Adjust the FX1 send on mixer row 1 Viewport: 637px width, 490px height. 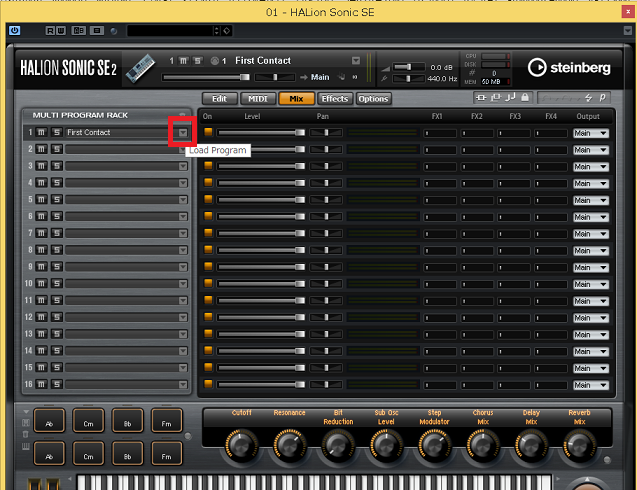[440, 133]
